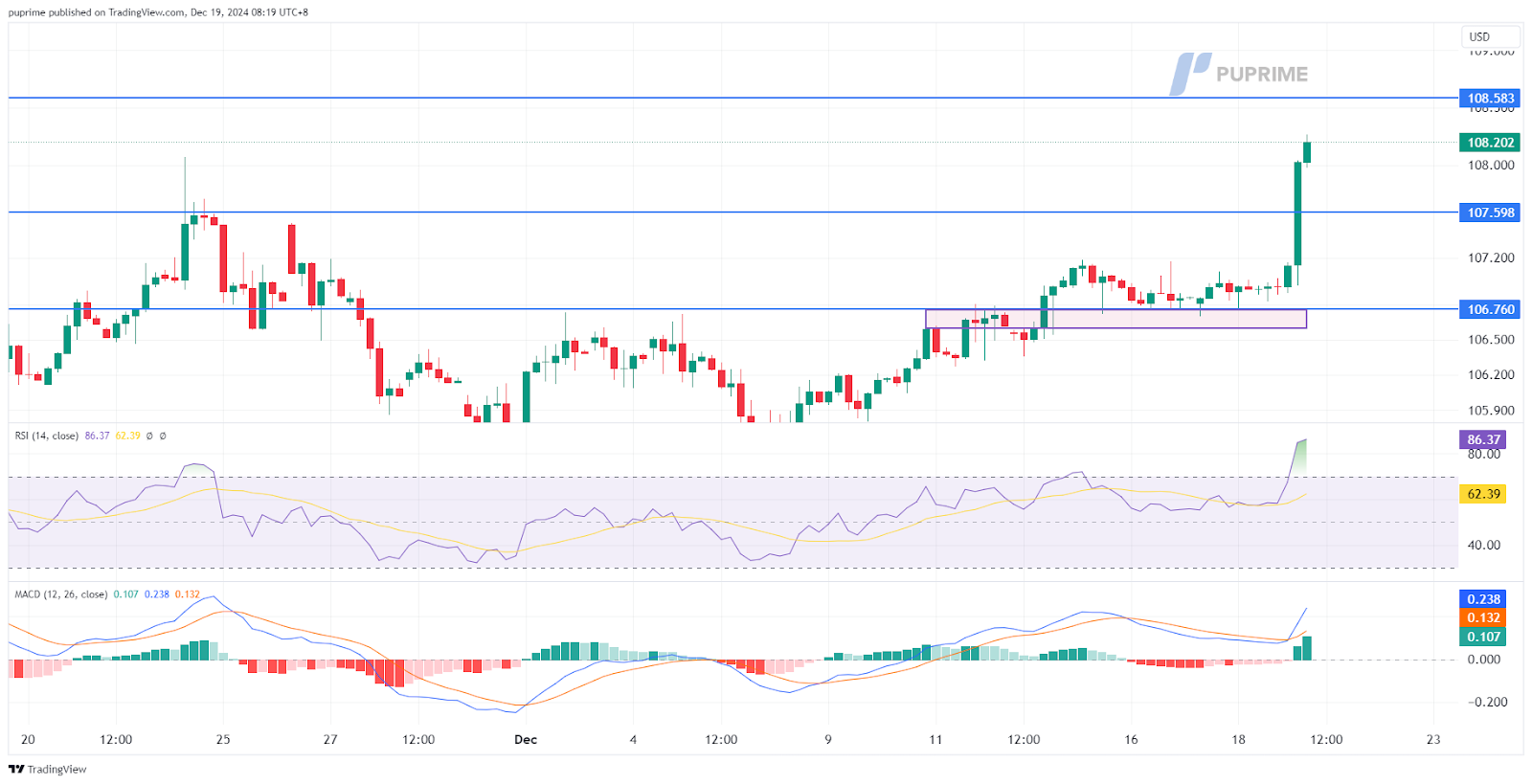Viewport: 1532px width, 784px height.
Task: Click the date 23 on time axis
Action: (1433, 739)
